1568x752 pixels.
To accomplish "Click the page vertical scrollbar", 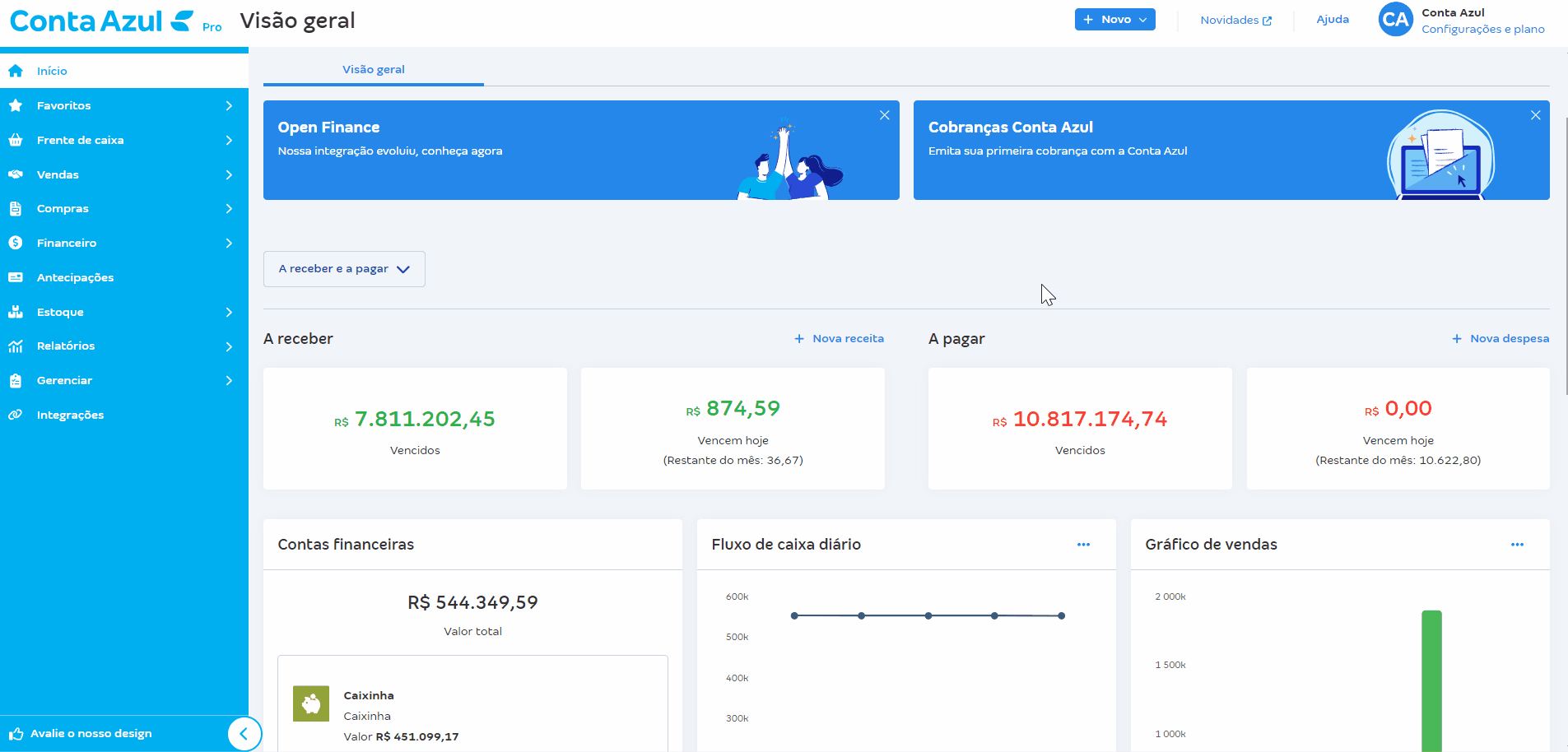I will click(x=1566, y=255).
